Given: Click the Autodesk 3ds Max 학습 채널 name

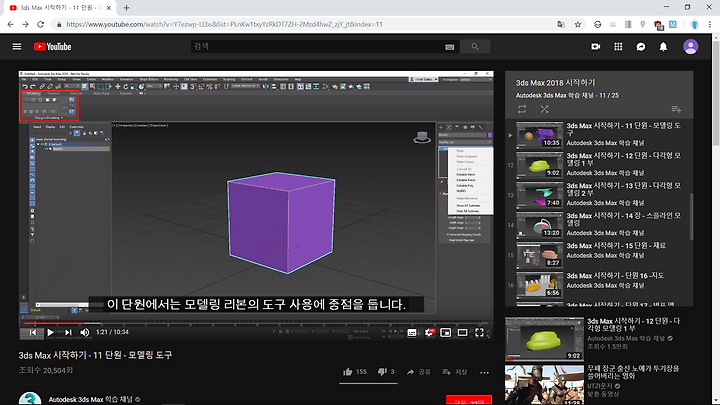Looking at the screenshot, I should tap(90, 399).
